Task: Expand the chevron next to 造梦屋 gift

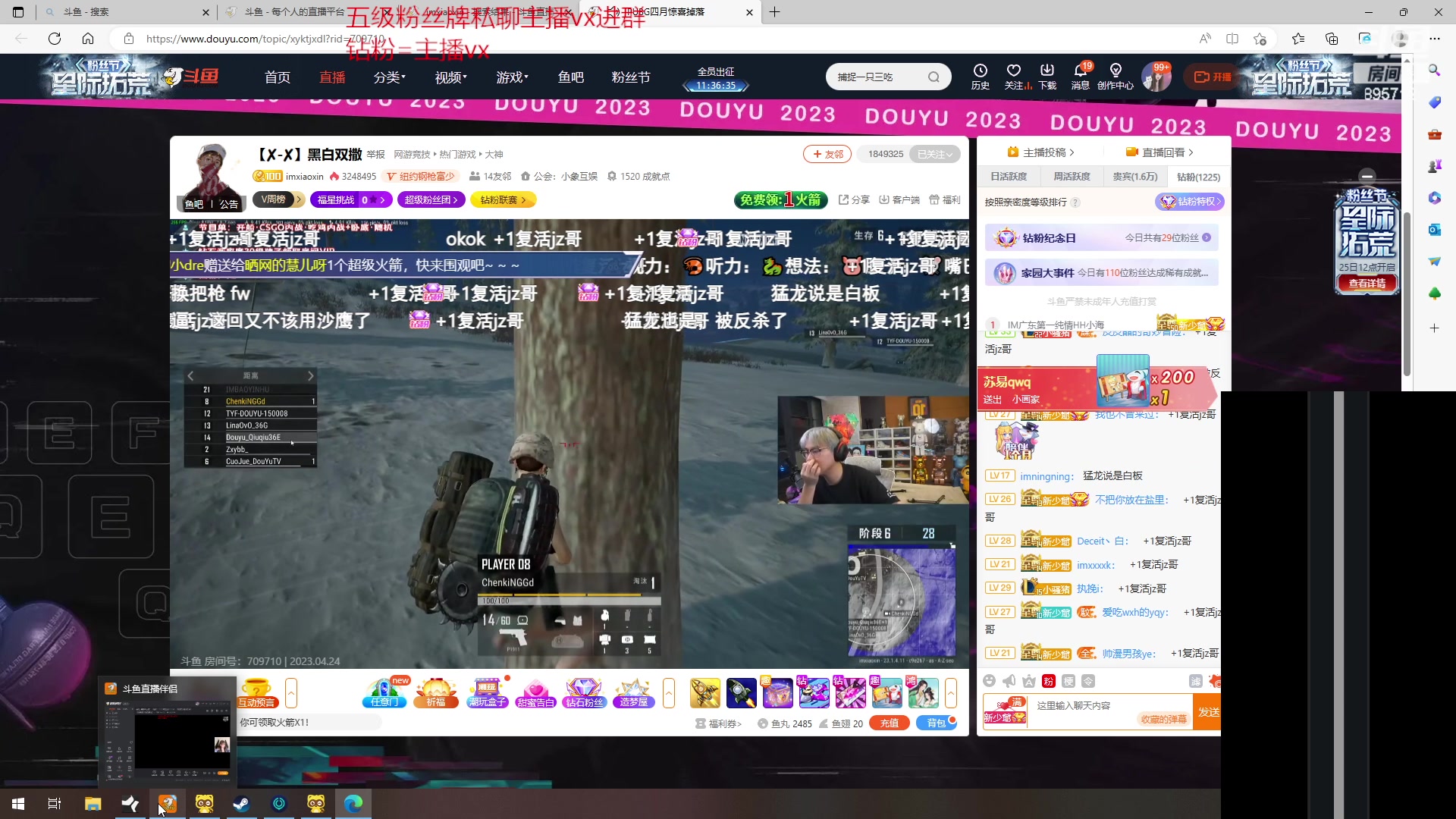Action: (x=669, y=692)
